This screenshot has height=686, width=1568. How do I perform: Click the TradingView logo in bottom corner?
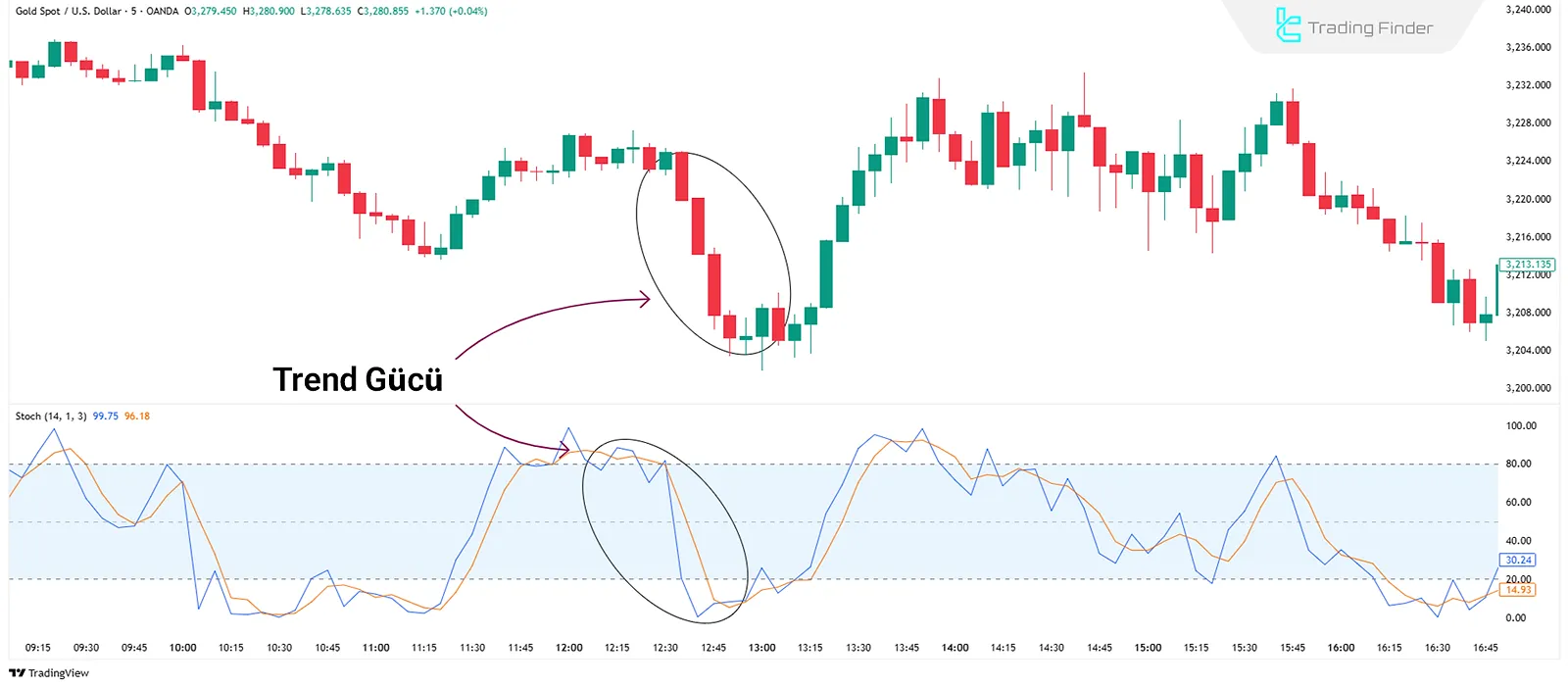point(49,673)
